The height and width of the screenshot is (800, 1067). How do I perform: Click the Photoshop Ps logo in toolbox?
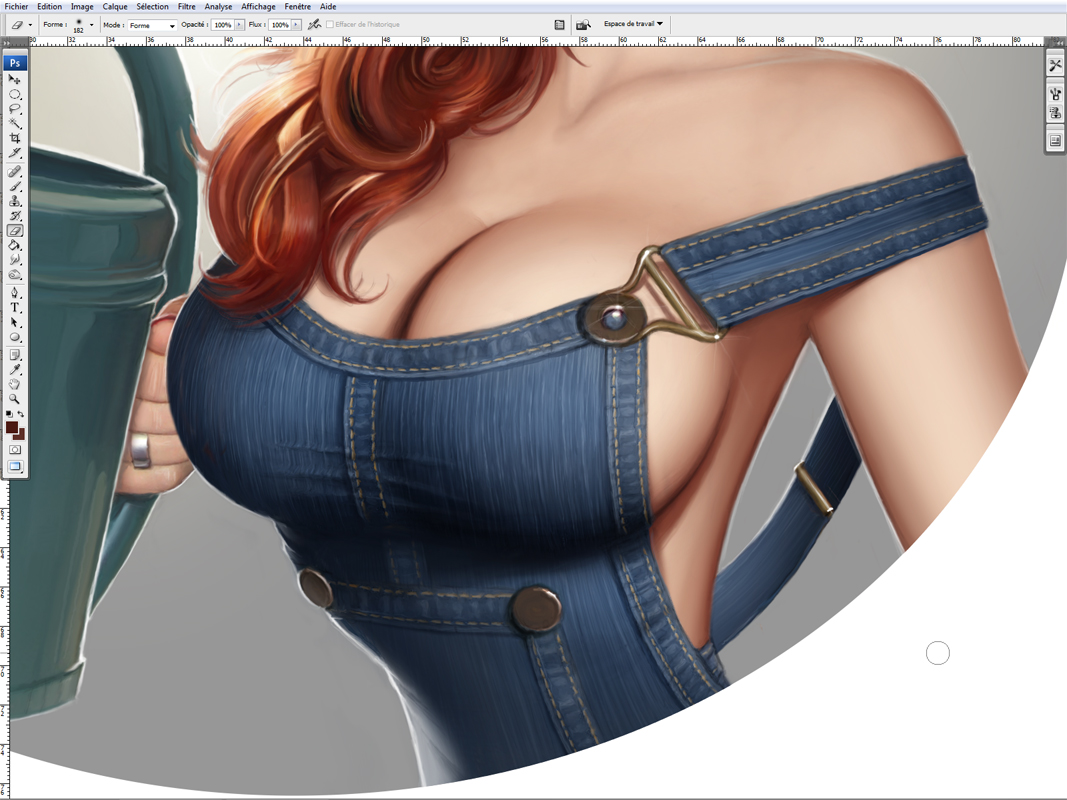coord(14,63)
